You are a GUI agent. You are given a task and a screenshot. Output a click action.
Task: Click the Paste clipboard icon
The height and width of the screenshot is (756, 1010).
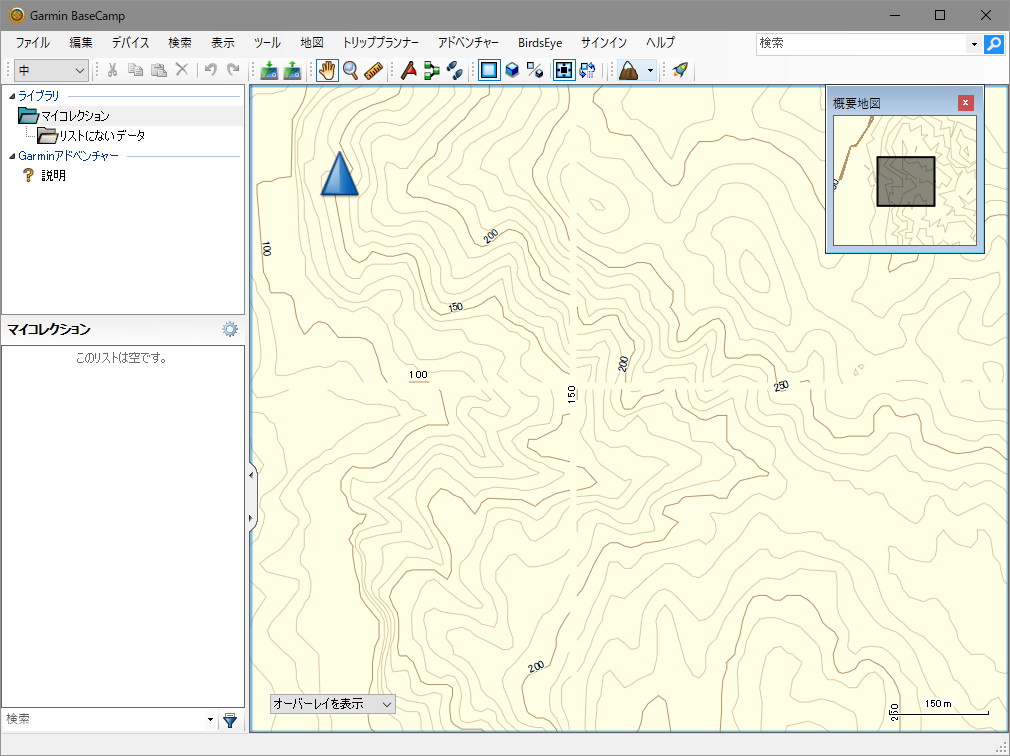158,70
